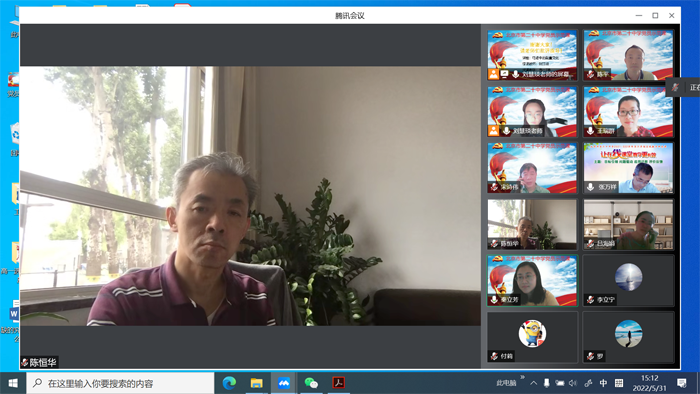The height and width of the screenshot is (394, 700).
Task: Expand the 此电脑 toolbar overflow chevron
Action: click(x=522, y=377)
